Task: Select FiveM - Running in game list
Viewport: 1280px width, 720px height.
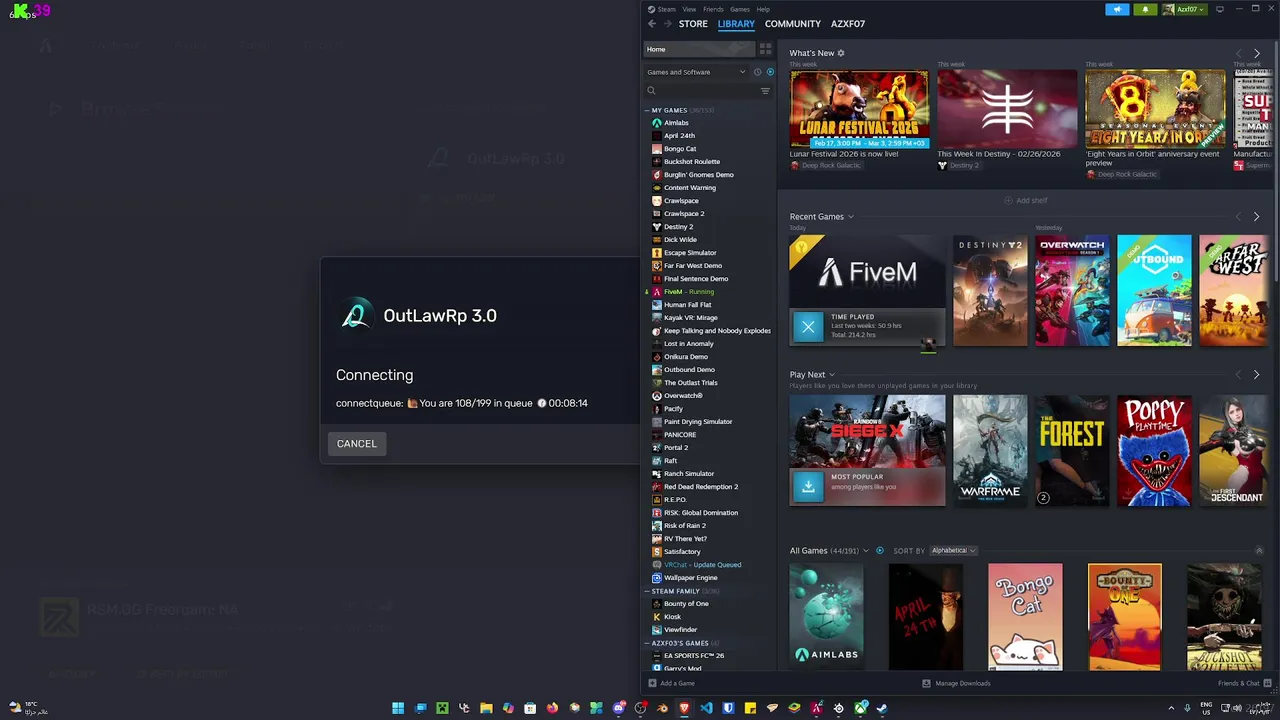Action: pyautogui.click(x=689, y=291)
